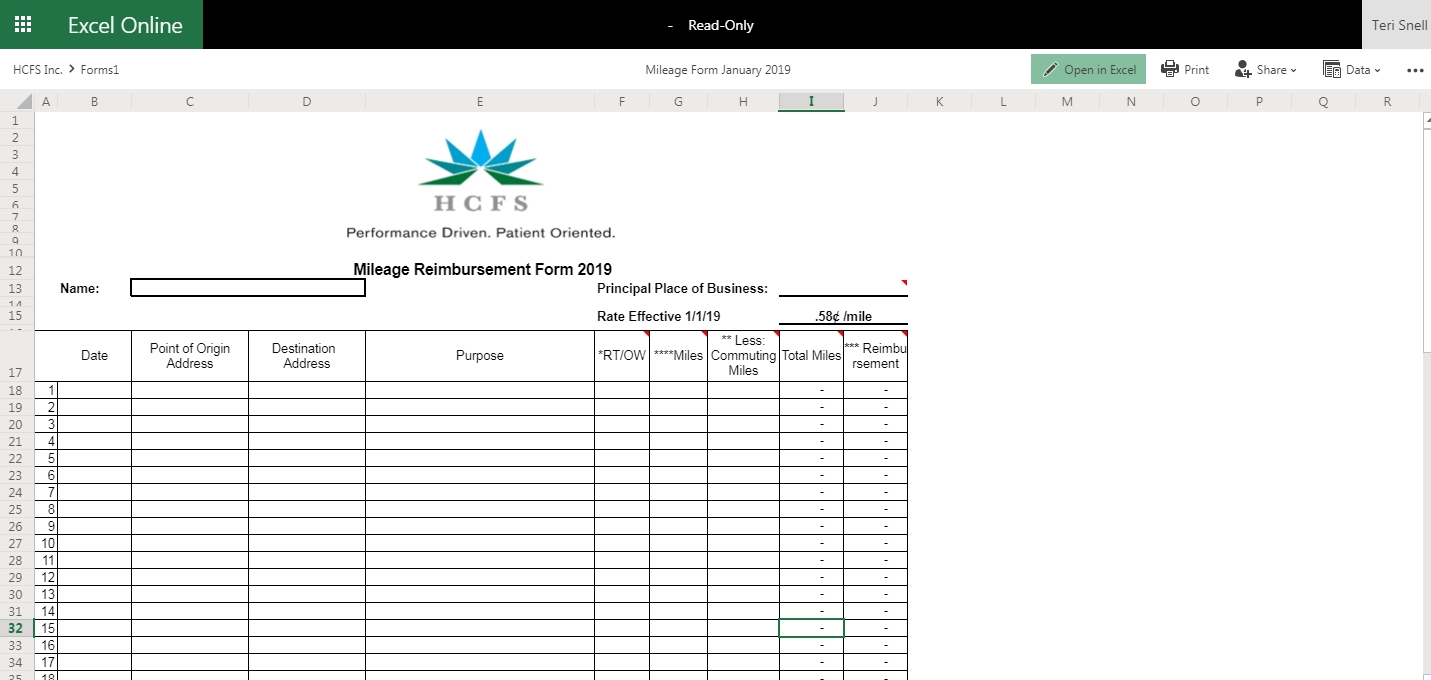Click the Principal Place of Business field

843,289
